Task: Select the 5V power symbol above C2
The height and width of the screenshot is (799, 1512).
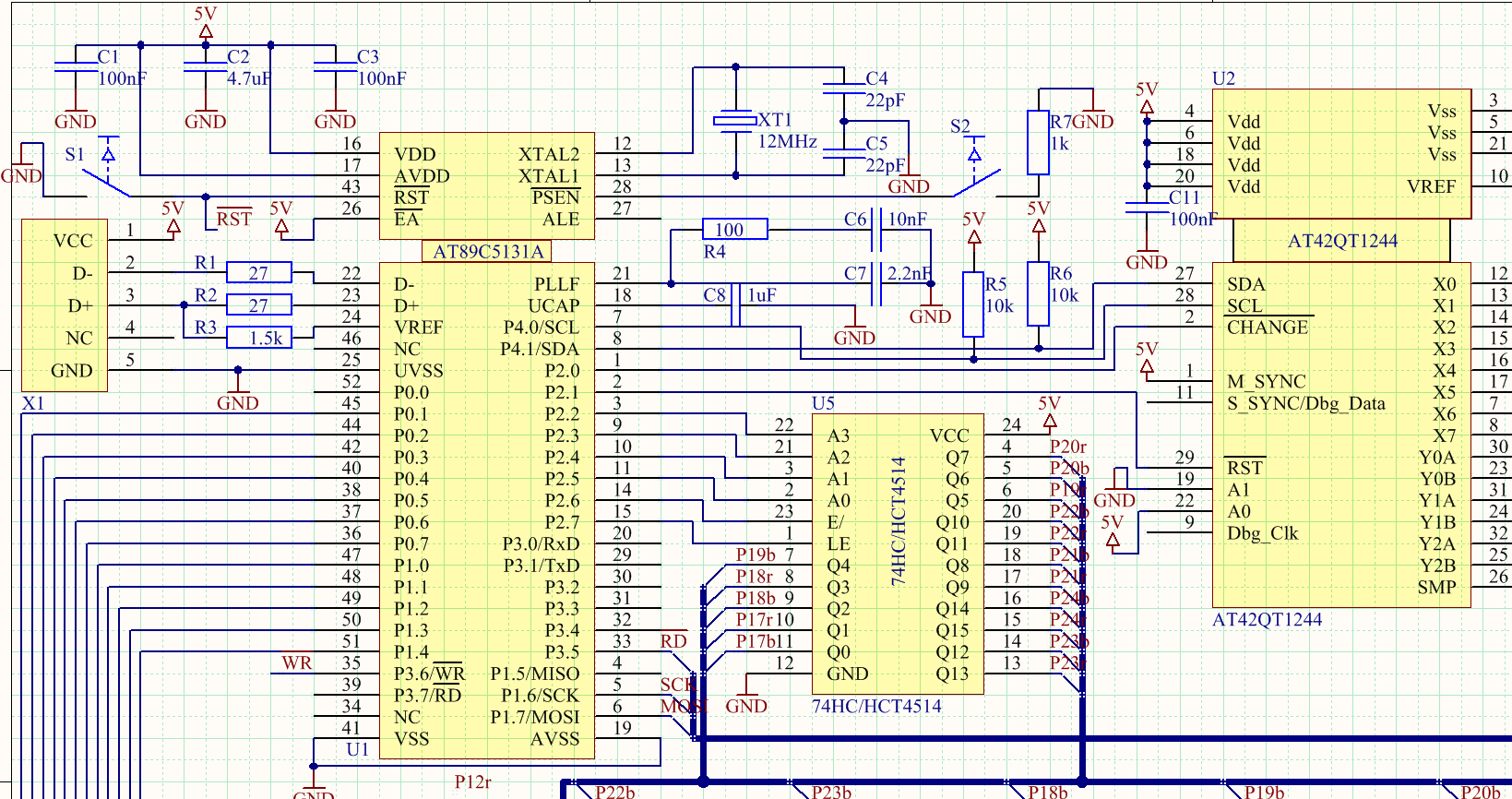Action: coord(206,22)
